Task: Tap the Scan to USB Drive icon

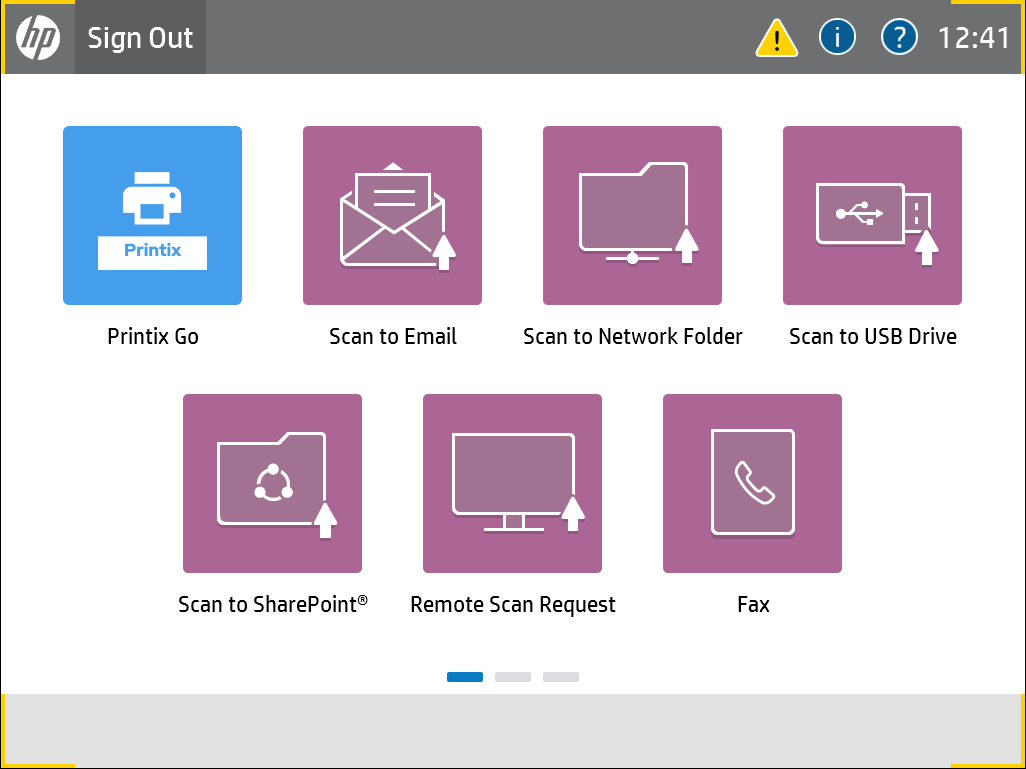Action: pos(872,215)
